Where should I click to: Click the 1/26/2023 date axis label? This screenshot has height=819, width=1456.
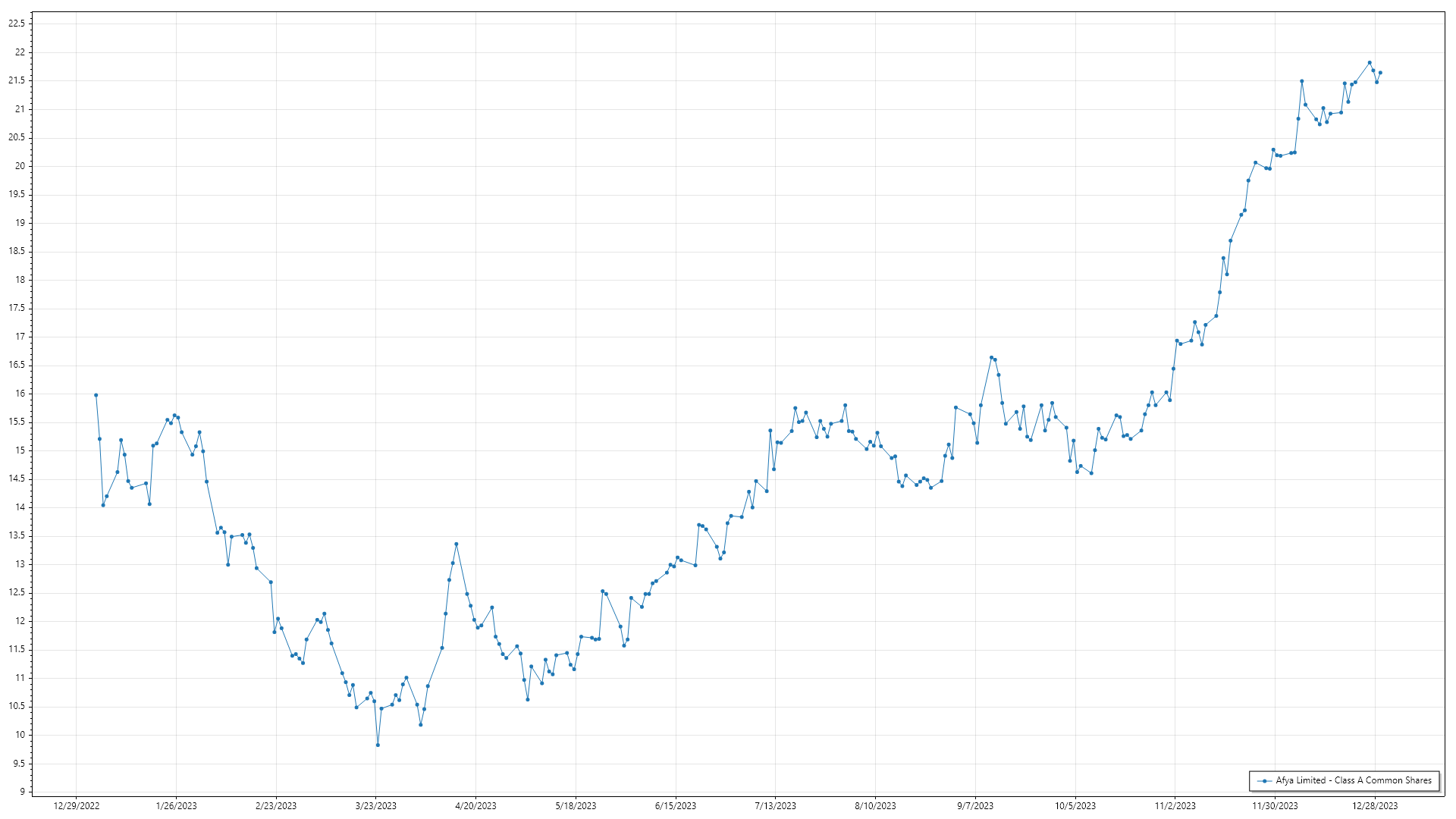click(176, 806)
